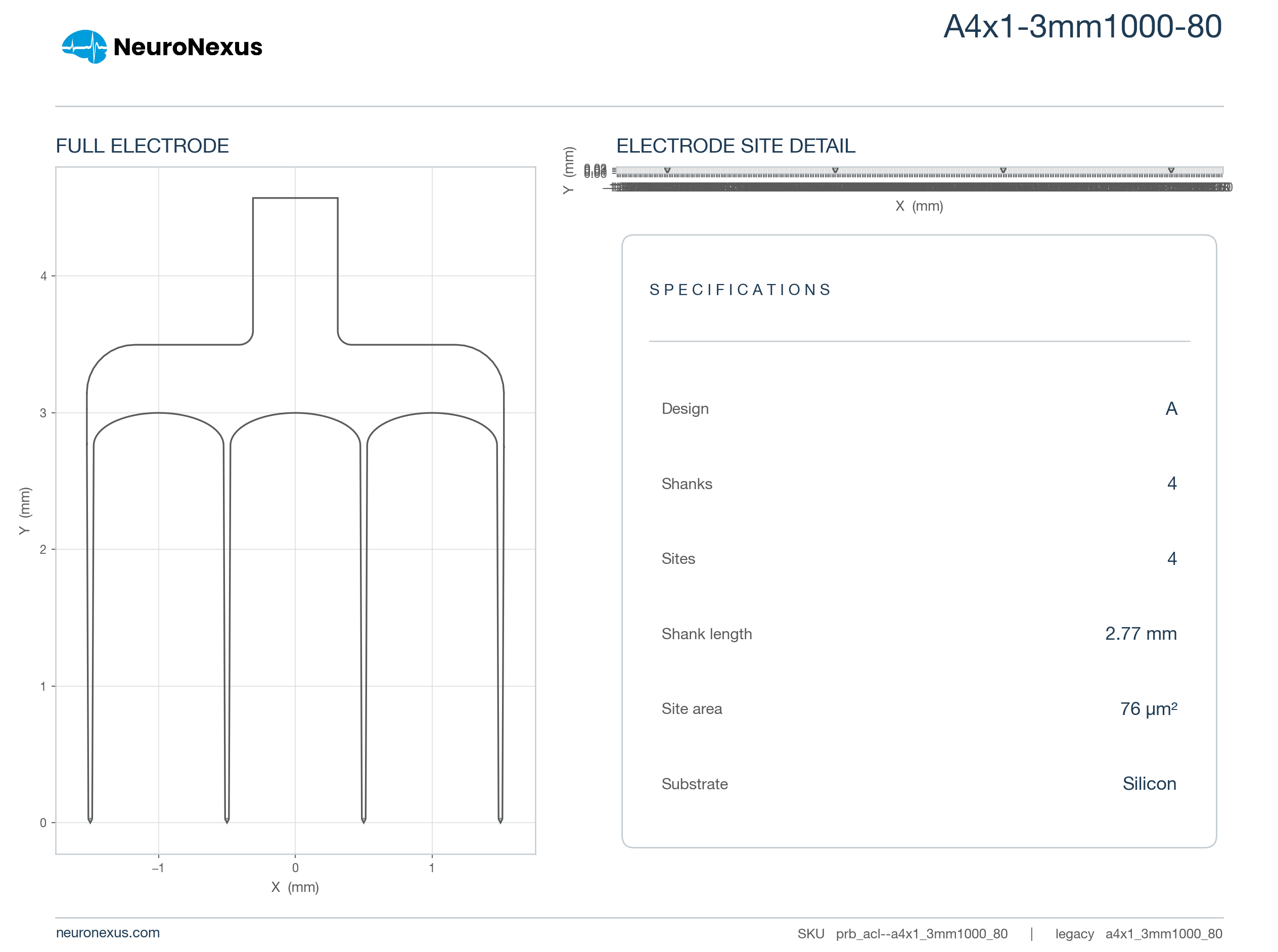Screen dimensions: 1278x952
Task: Select the 2.77 mm value
Action: [x=1140, y=633]
